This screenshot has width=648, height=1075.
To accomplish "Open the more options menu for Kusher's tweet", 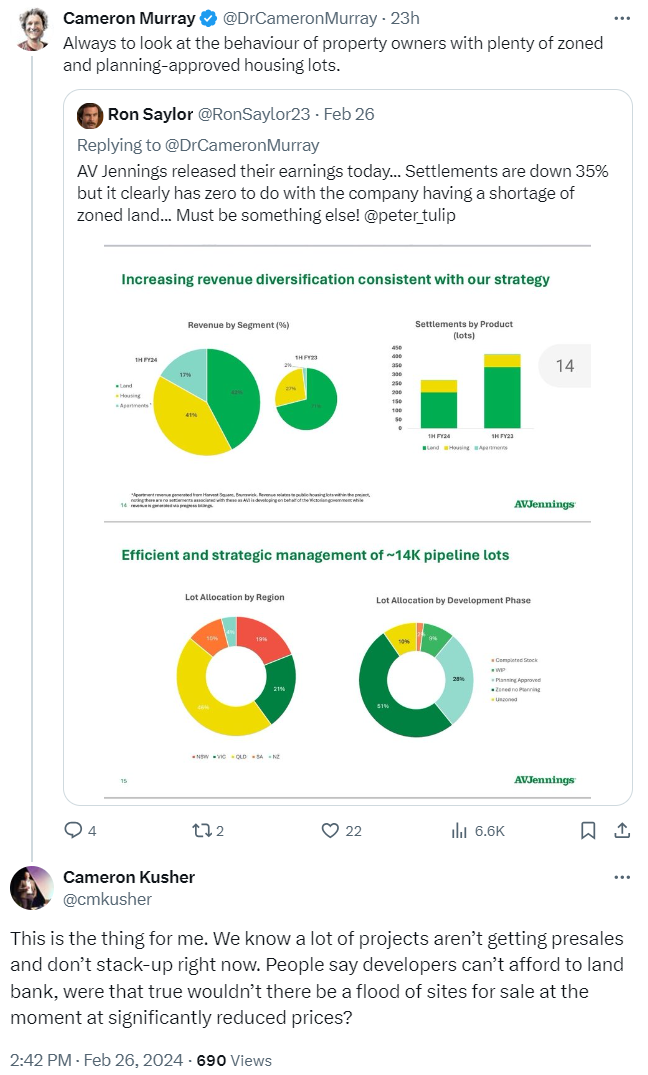I will [x=621, y=877].
